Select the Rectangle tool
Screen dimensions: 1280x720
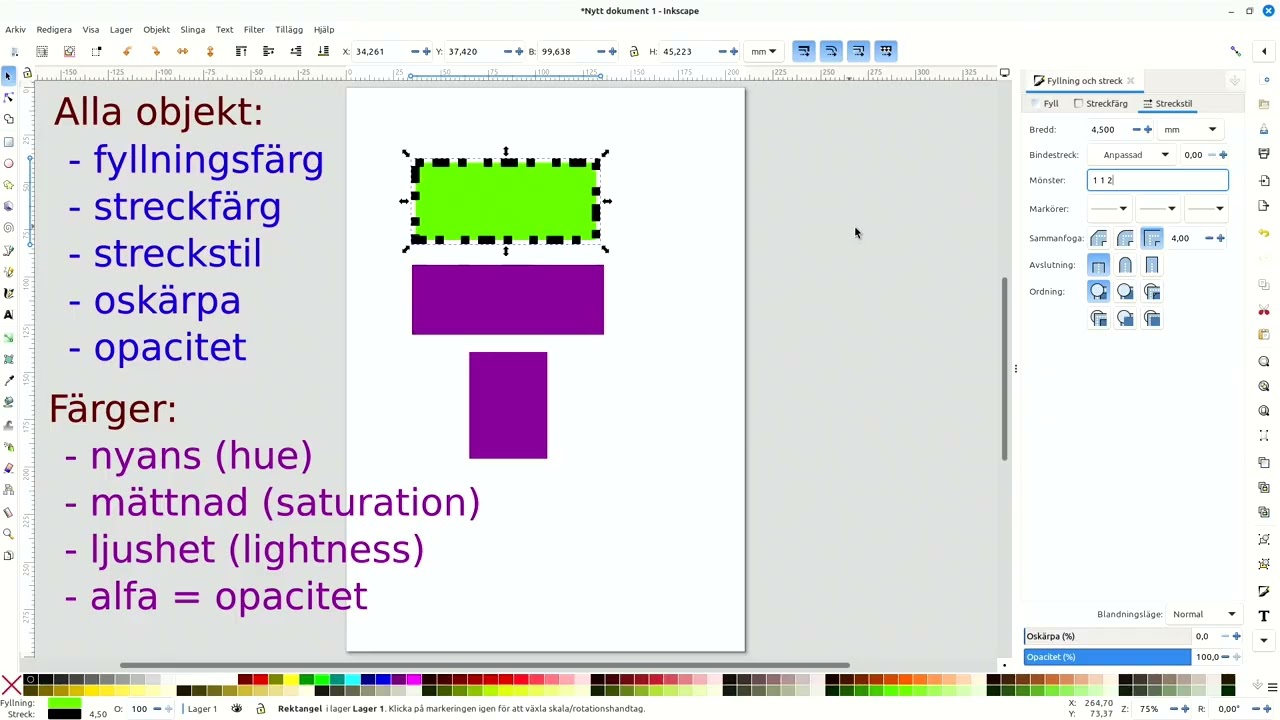(9, 141)
